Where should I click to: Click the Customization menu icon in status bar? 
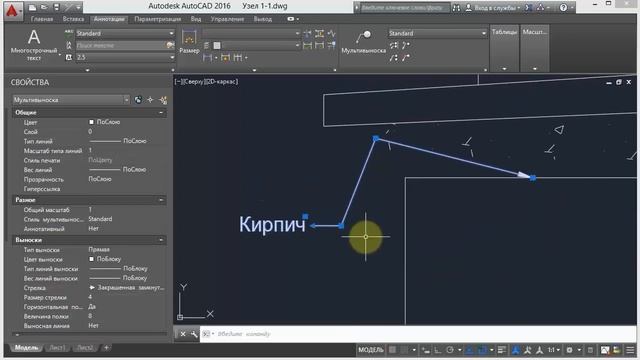[x=630, y=350]
